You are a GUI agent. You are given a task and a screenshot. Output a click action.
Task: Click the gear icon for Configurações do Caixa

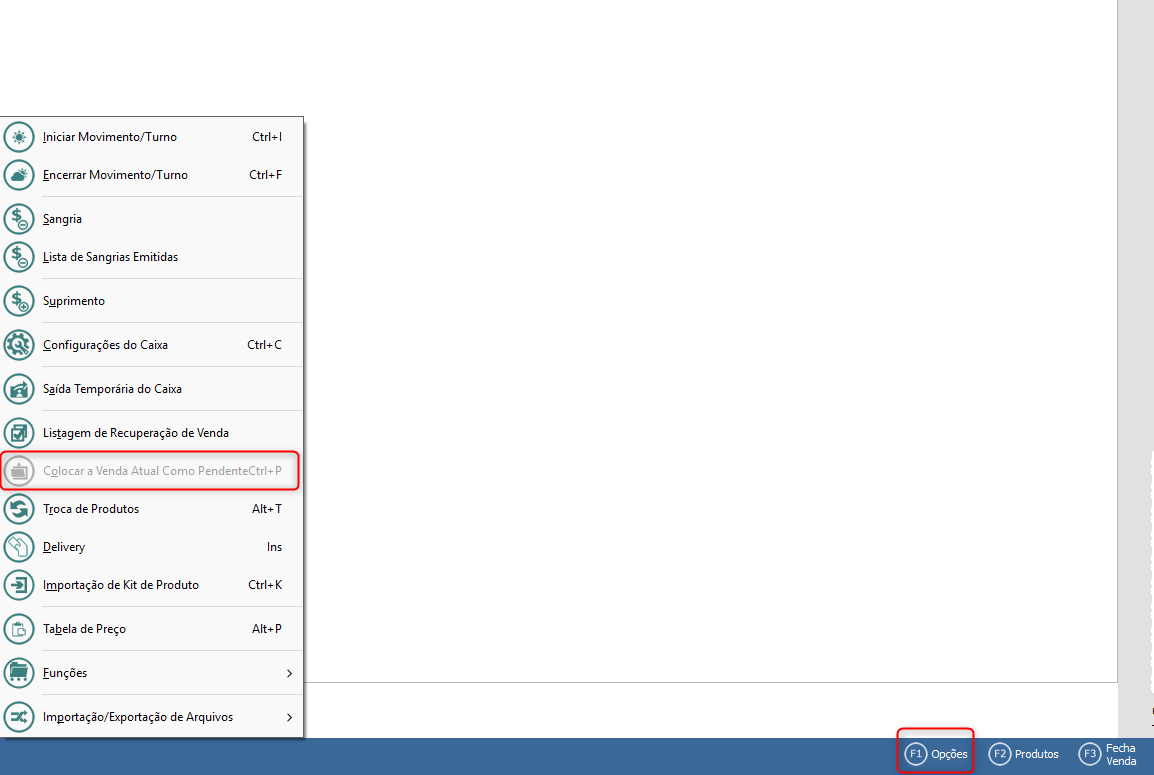(x=19, y=345)
